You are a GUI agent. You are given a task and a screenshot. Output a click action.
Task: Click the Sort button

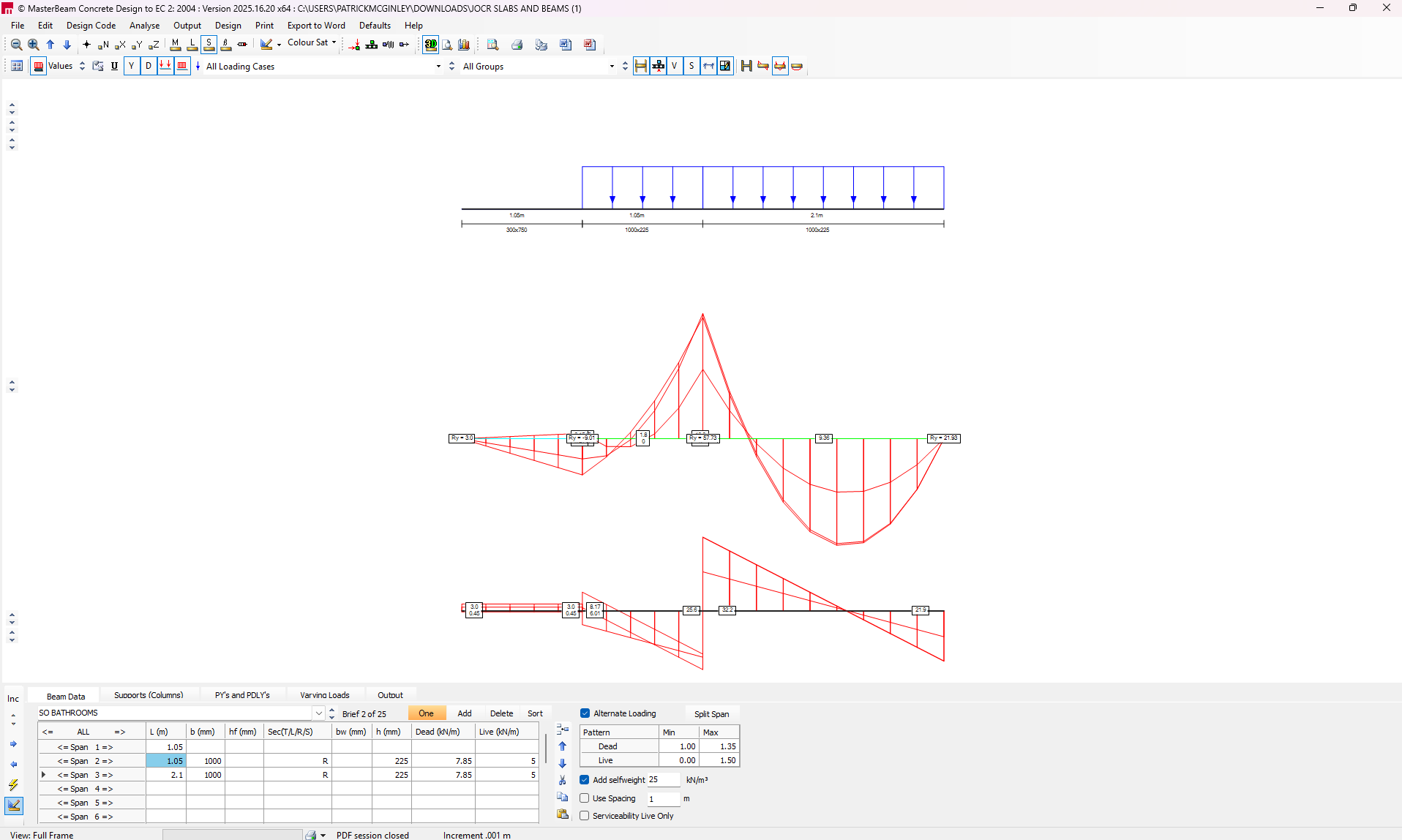(x=536, y=713)
